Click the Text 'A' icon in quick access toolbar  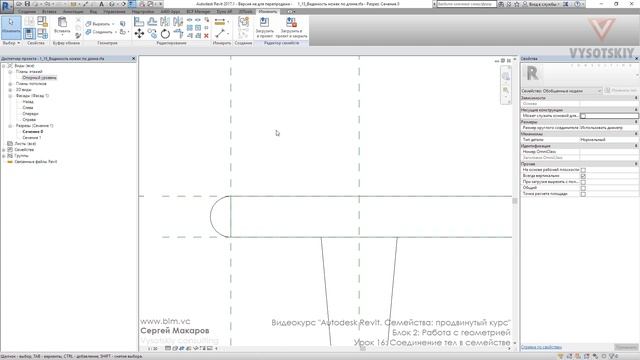[102, 4]
